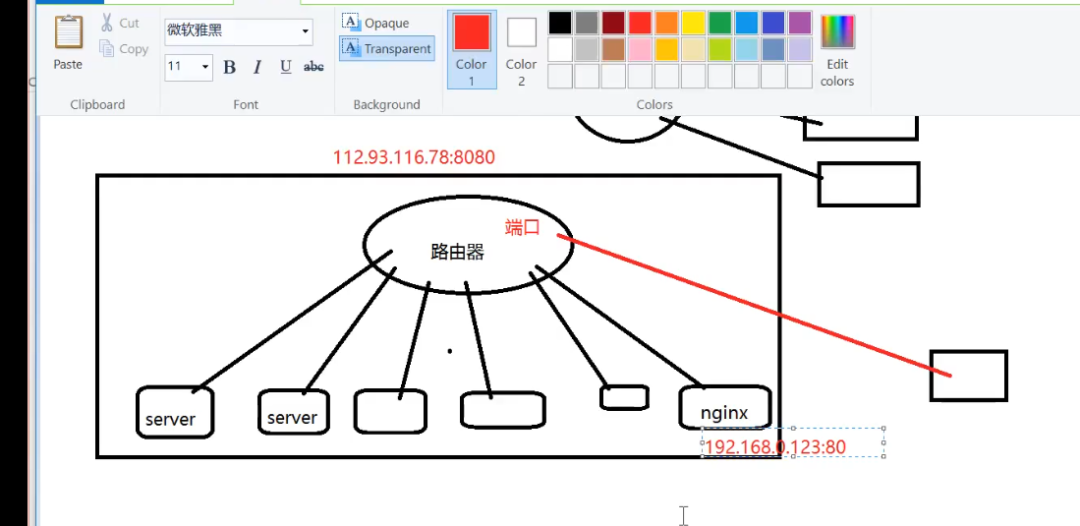Screen dimensions: 1080x526
Task: Click the leftmost server box label
Action: tap(170, 419)
